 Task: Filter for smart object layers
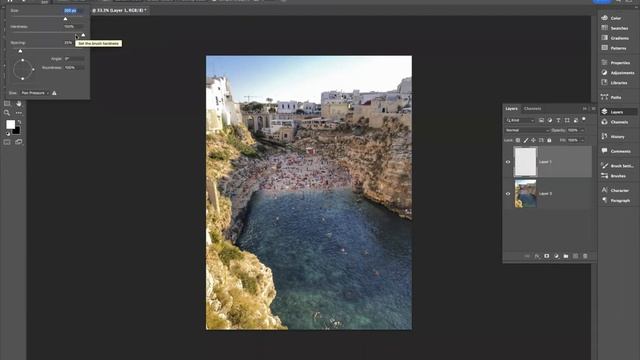576,120
